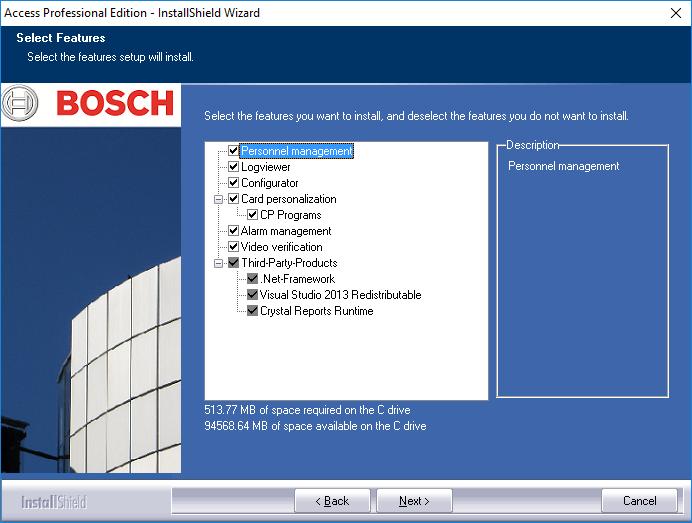Viewport: 692px width, 523px height.
Task: Select the Card personalization label
Action: (289, 199)
